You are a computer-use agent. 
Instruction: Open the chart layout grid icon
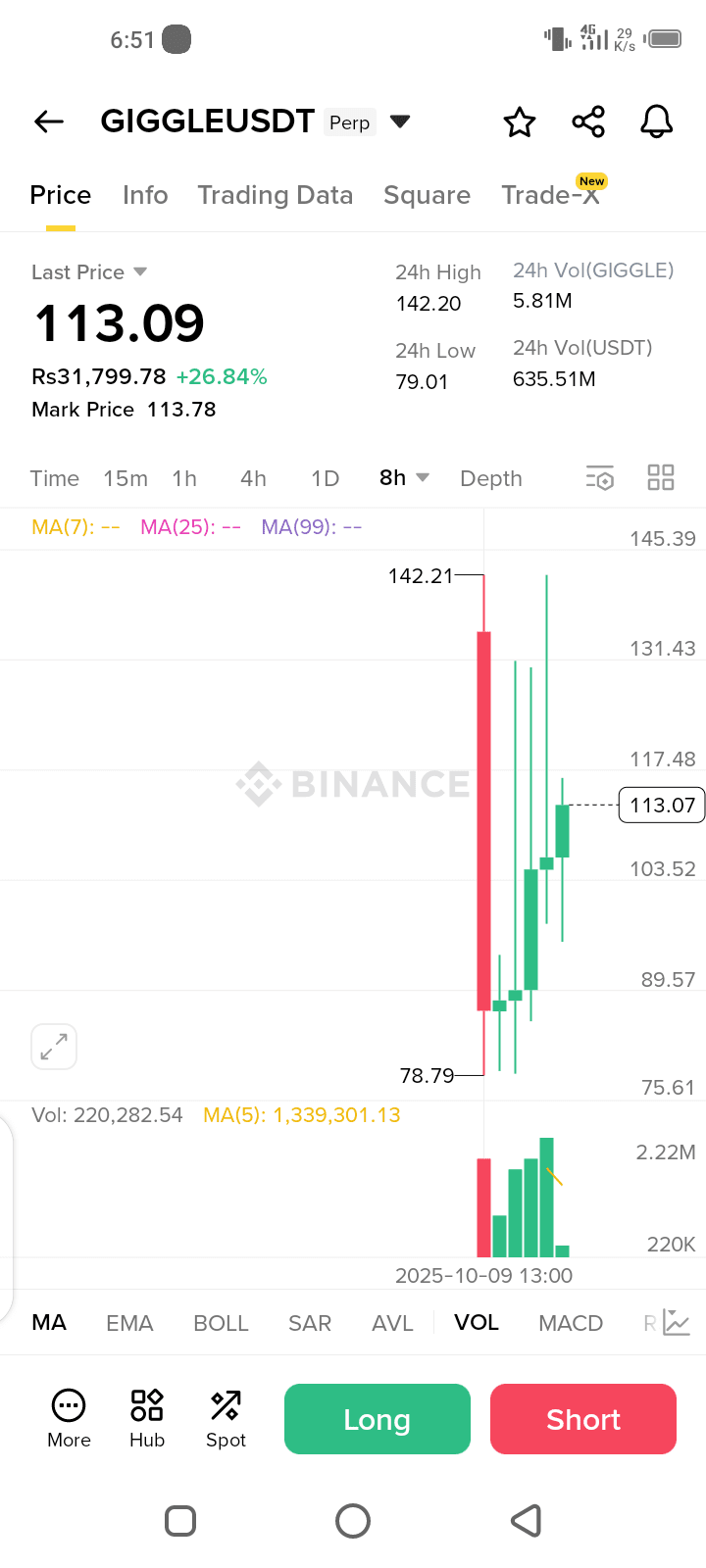[661, 478]
